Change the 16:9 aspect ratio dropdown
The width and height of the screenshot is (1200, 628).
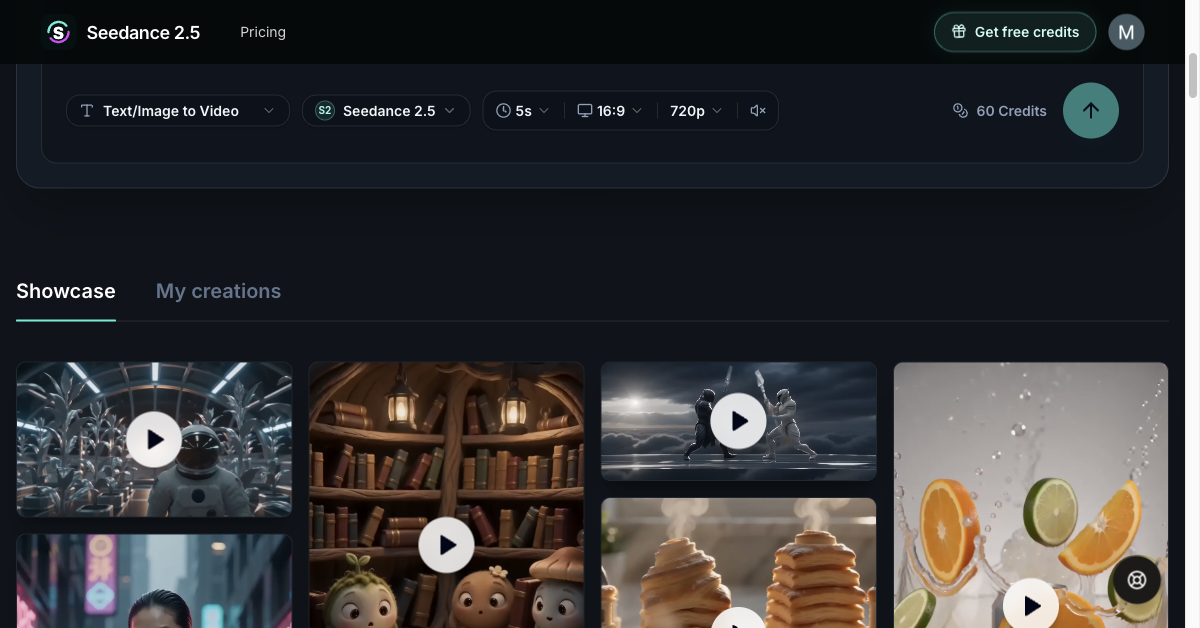tap(610, 111)
